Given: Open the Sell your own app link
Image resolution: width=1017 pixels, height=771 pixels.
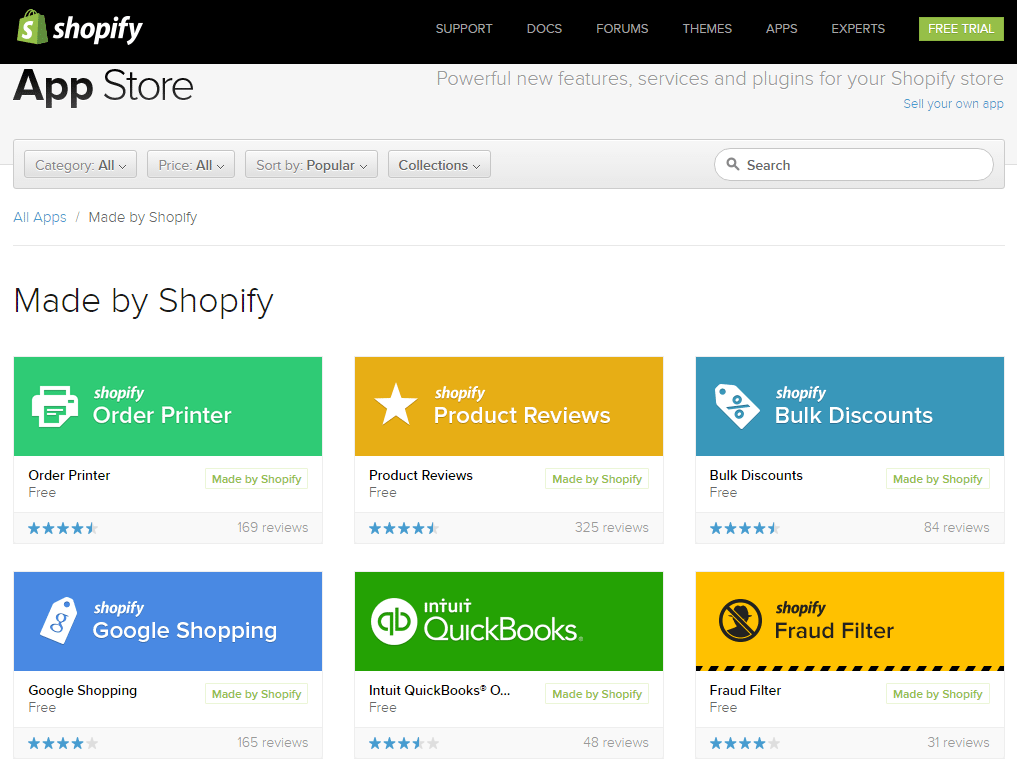Looking at the screenshot, I should [952, 103].
